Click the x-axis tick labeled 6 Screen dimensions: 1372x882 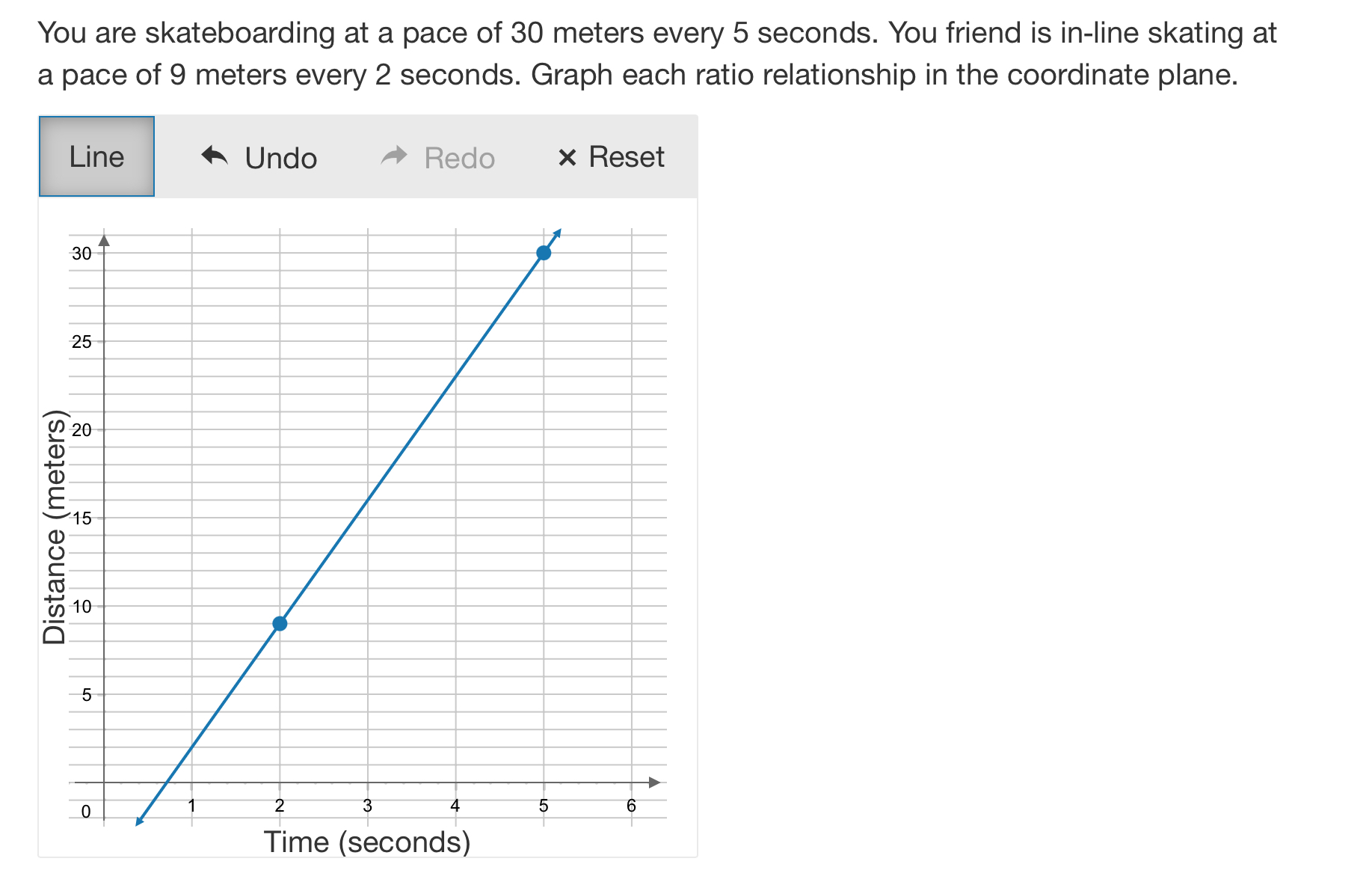point(631,806)
